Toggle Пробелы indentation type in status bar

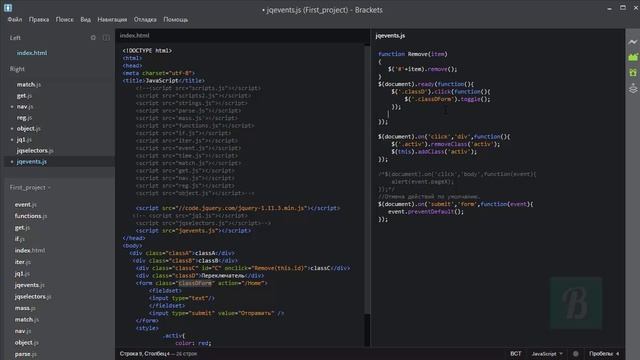click(601, 353)
